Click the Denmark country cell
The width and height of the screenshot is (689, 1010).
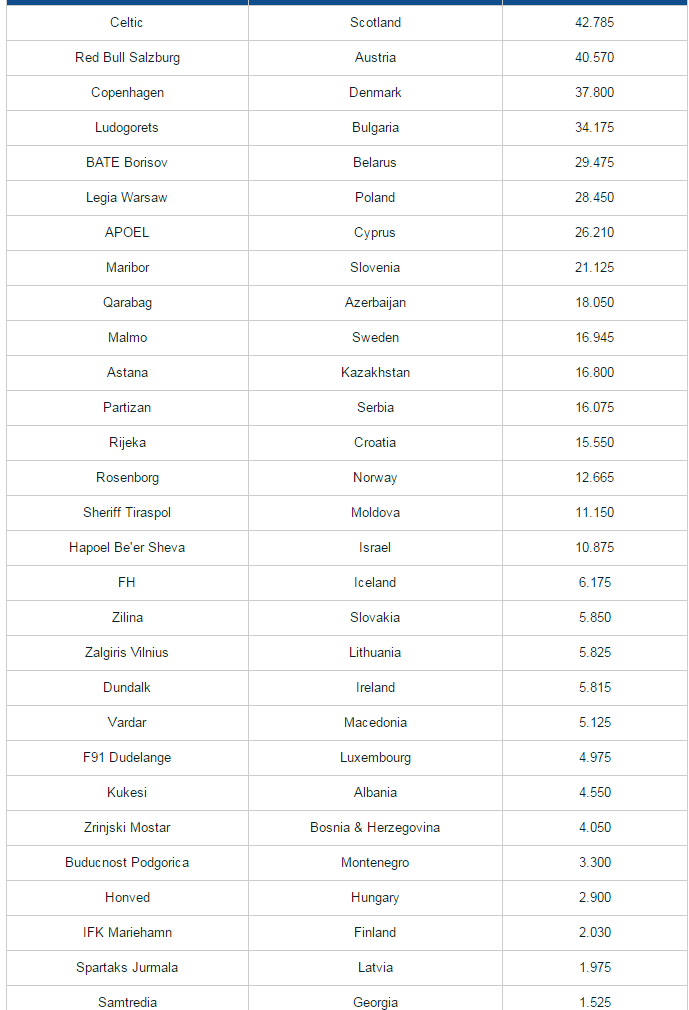[375, 92]
